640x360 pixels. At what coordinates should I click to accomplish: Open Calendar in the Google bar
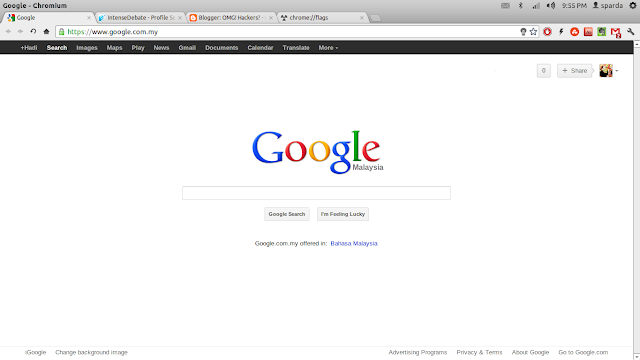(260, 48)
